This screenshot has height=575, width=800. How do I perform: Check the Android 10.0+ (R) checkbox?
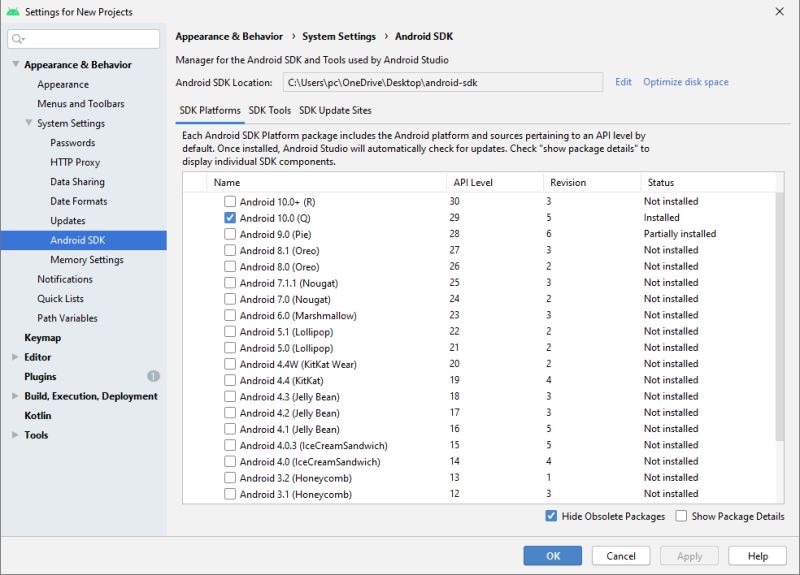pos(230,202)
